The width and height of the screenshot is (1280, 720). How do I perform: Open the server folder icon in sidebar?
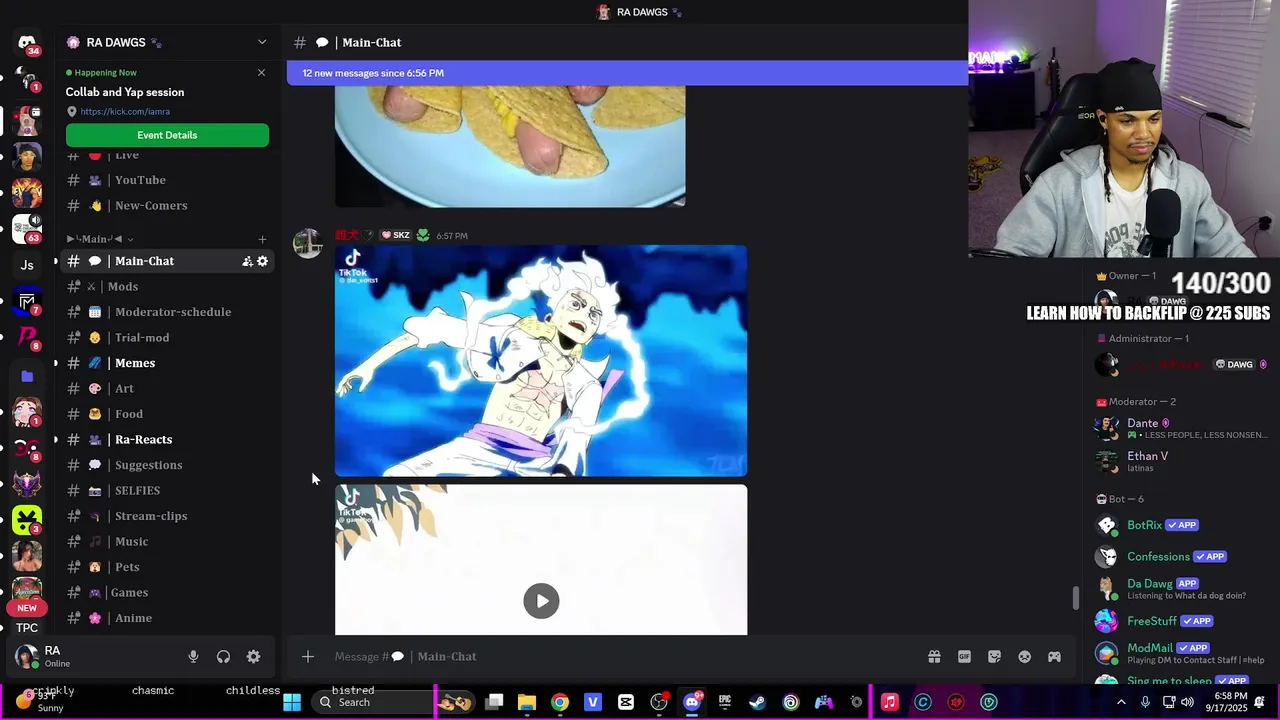[27, 376]
